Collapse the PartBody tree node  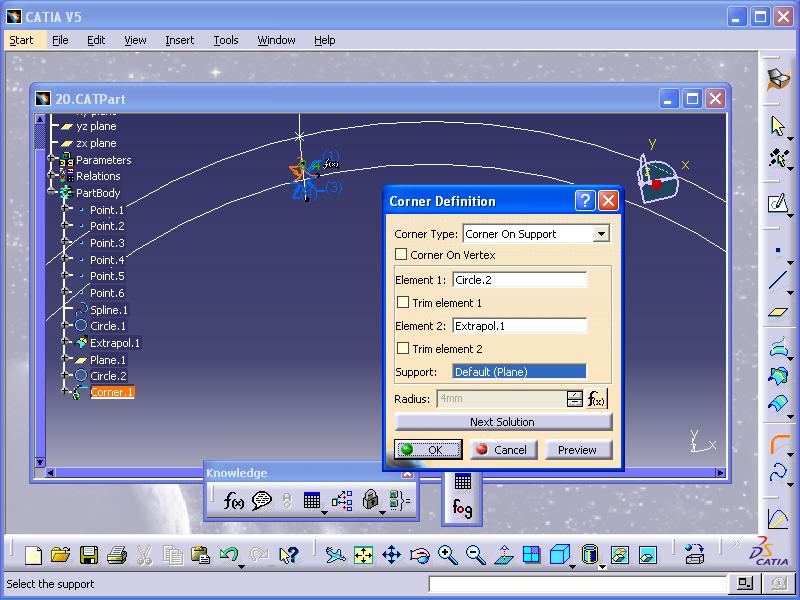53,193
